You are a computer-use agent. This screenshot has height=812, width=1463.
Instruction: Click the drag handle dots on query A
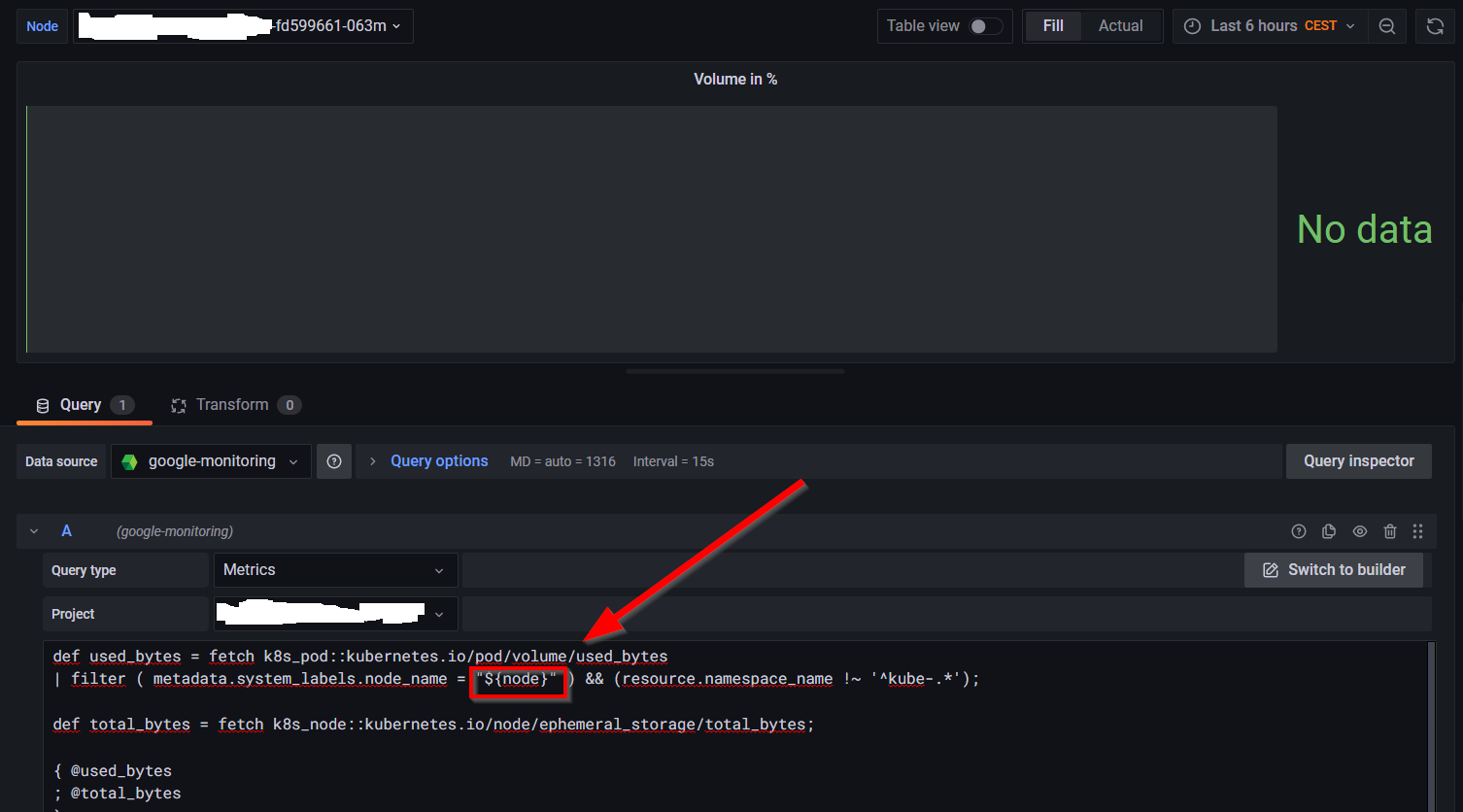[1417, 531]
